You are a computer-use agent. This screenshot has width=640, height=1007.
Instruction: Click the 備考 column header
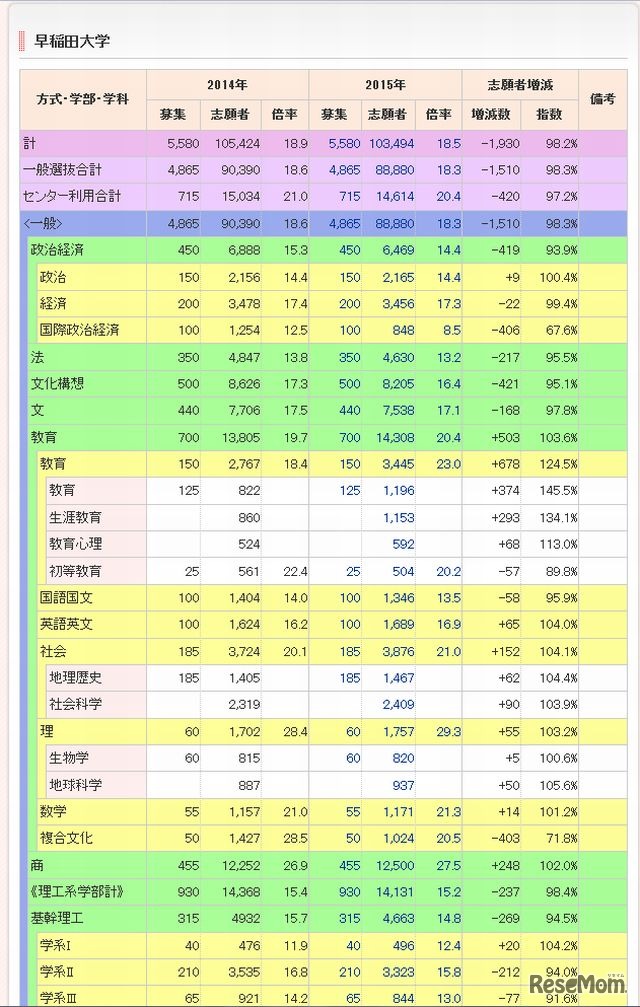[x=602, y=100]
